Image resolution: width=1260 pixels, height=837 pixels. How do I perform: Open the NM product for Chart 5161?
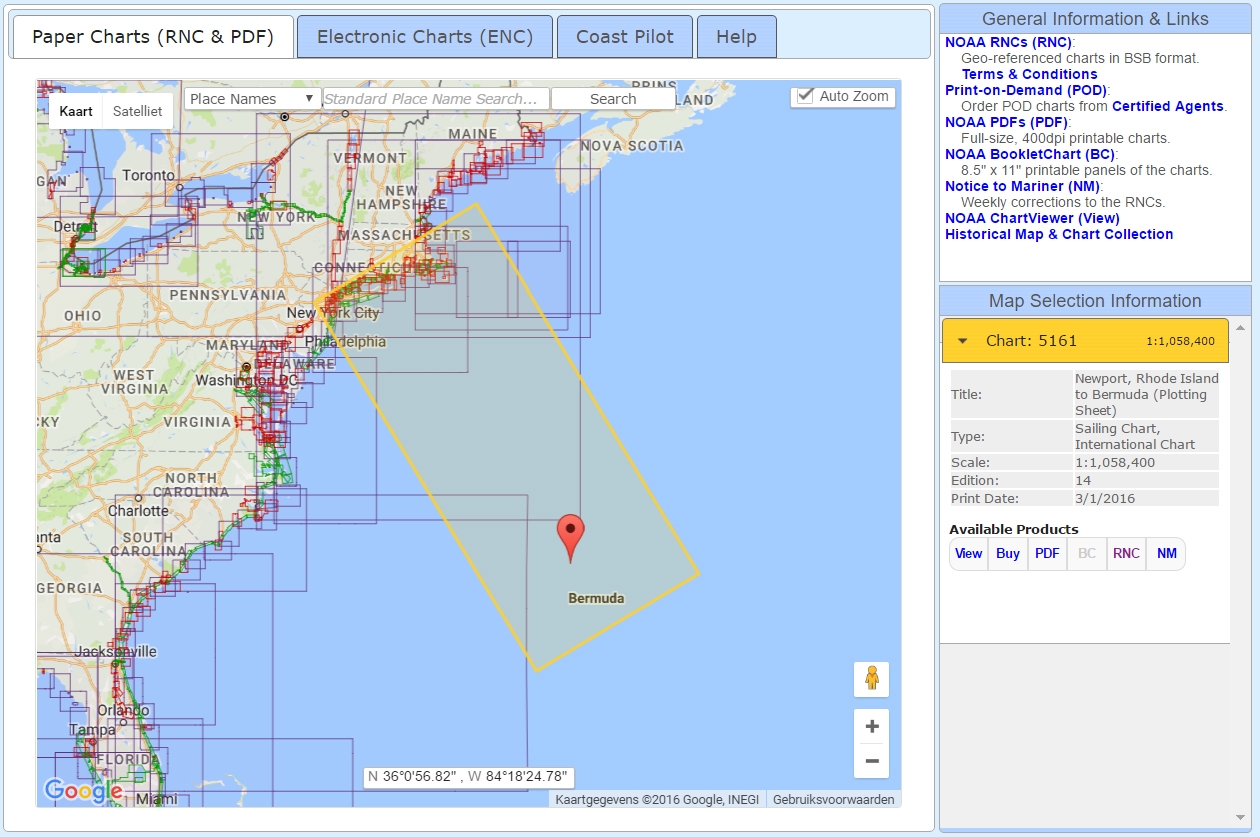1165,553
